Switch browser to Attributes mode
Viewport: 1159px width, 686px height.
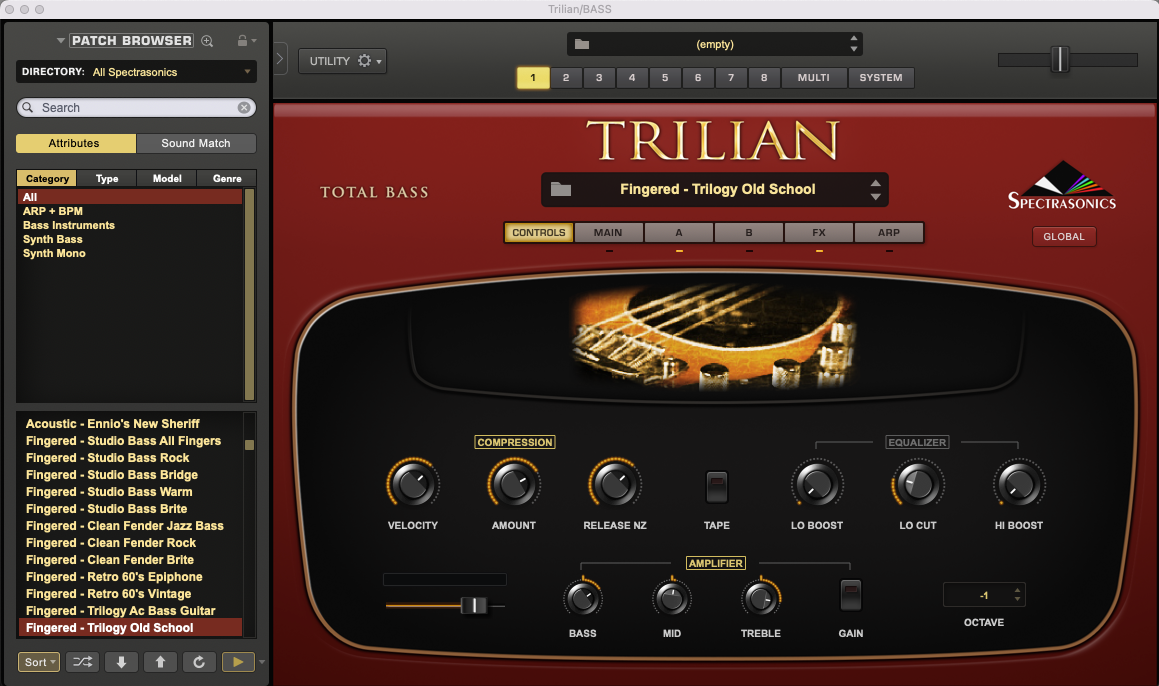pyautogui.click(x=75, y=143)
